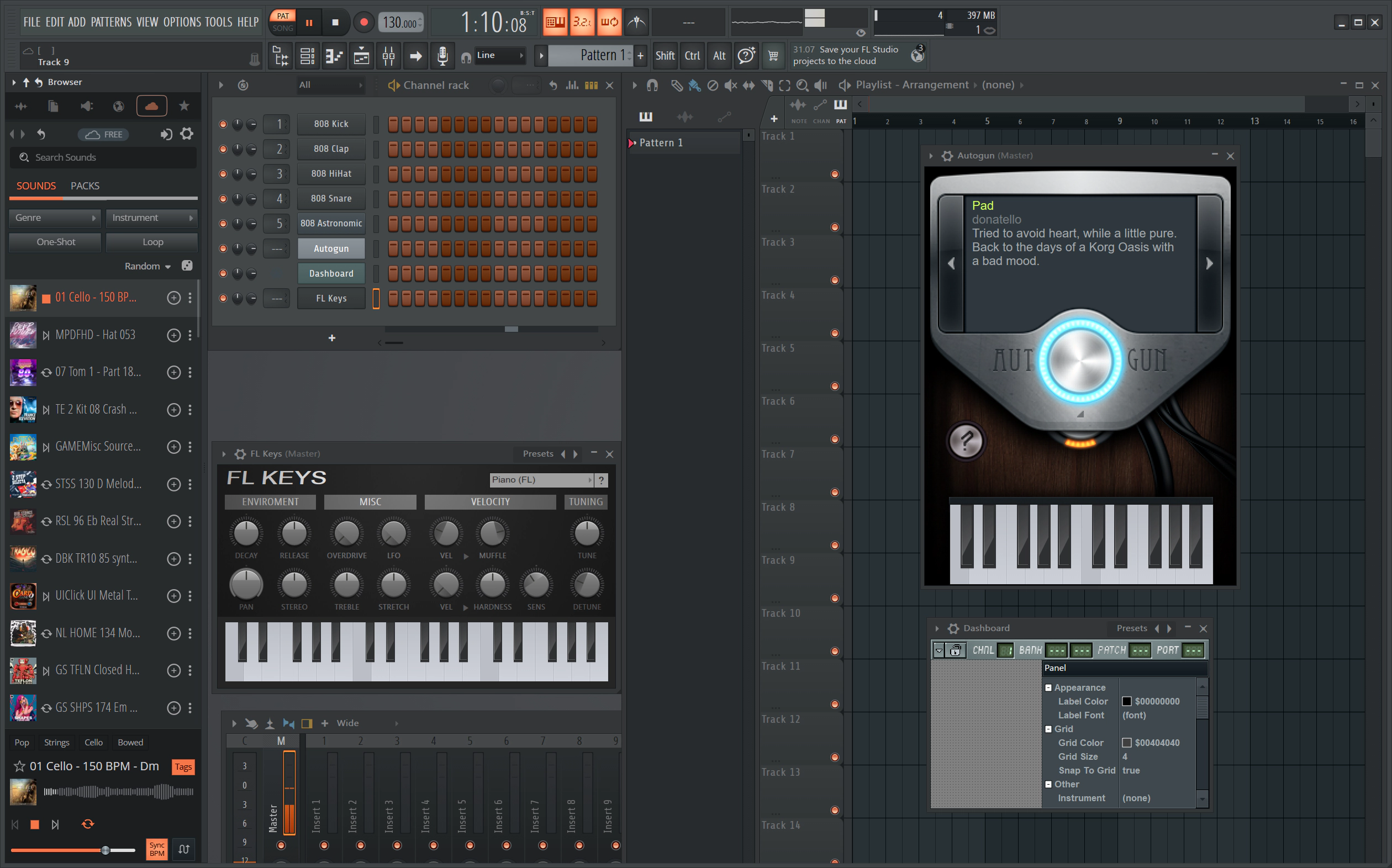Open the Random sort dropdown
1392x868 pixels.
[x=147, y=266]
